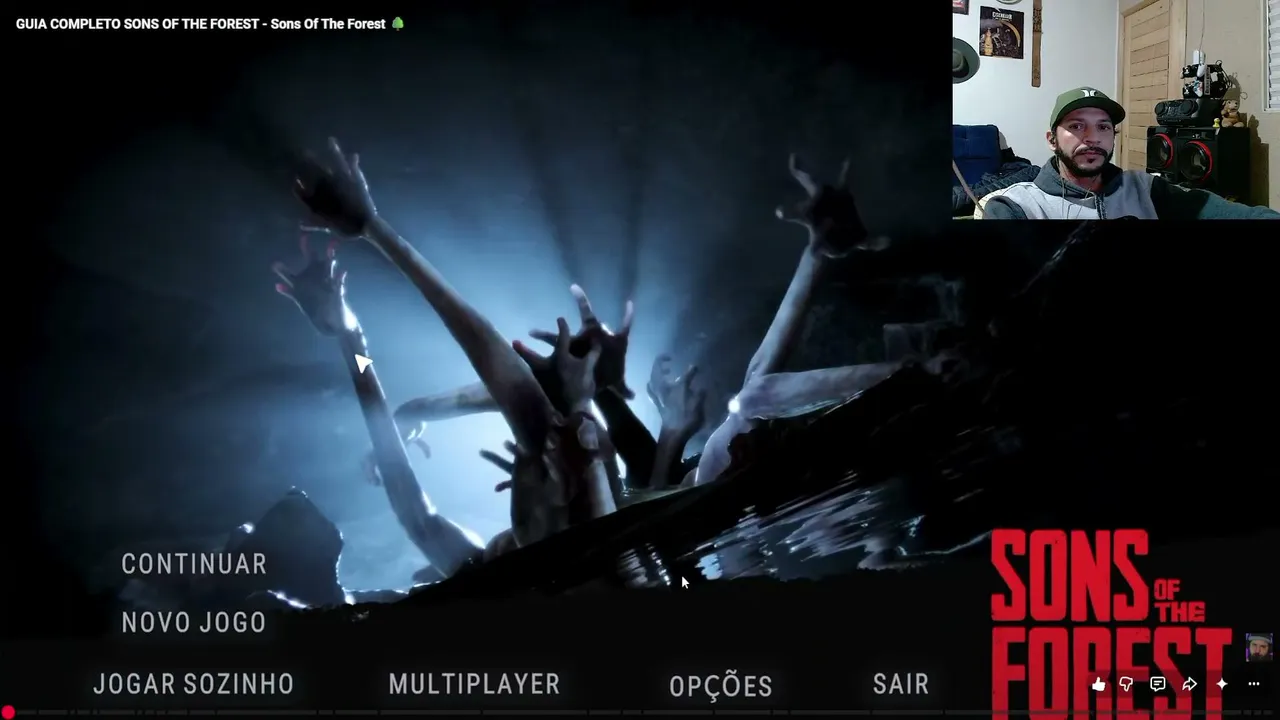Switch to the MULTIPLAYER tab

pyautogui.click(x=474, y=684)
